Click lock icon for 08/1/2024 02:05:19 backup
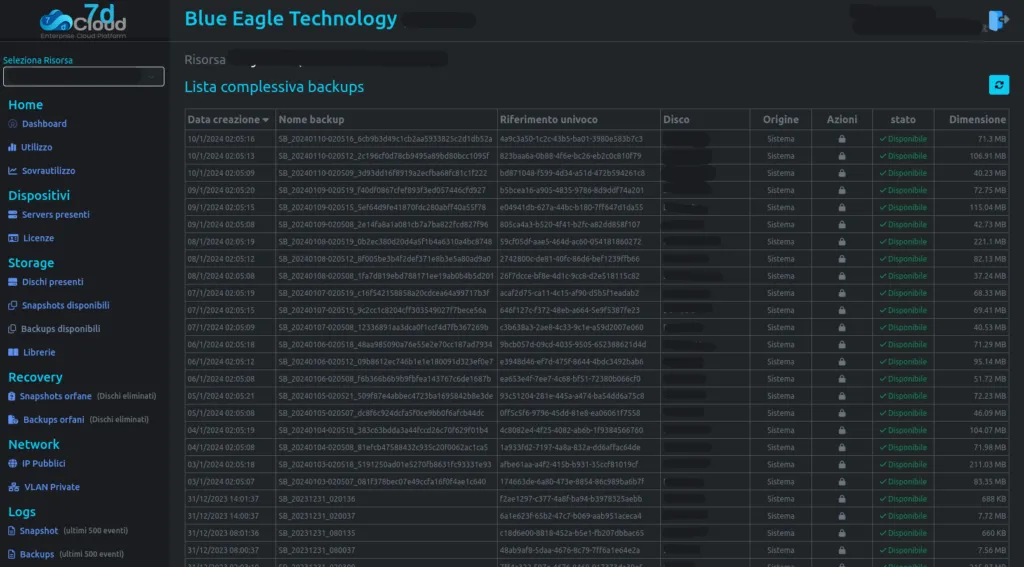Screen dimensions: 1024x567 tap(842, 241)
